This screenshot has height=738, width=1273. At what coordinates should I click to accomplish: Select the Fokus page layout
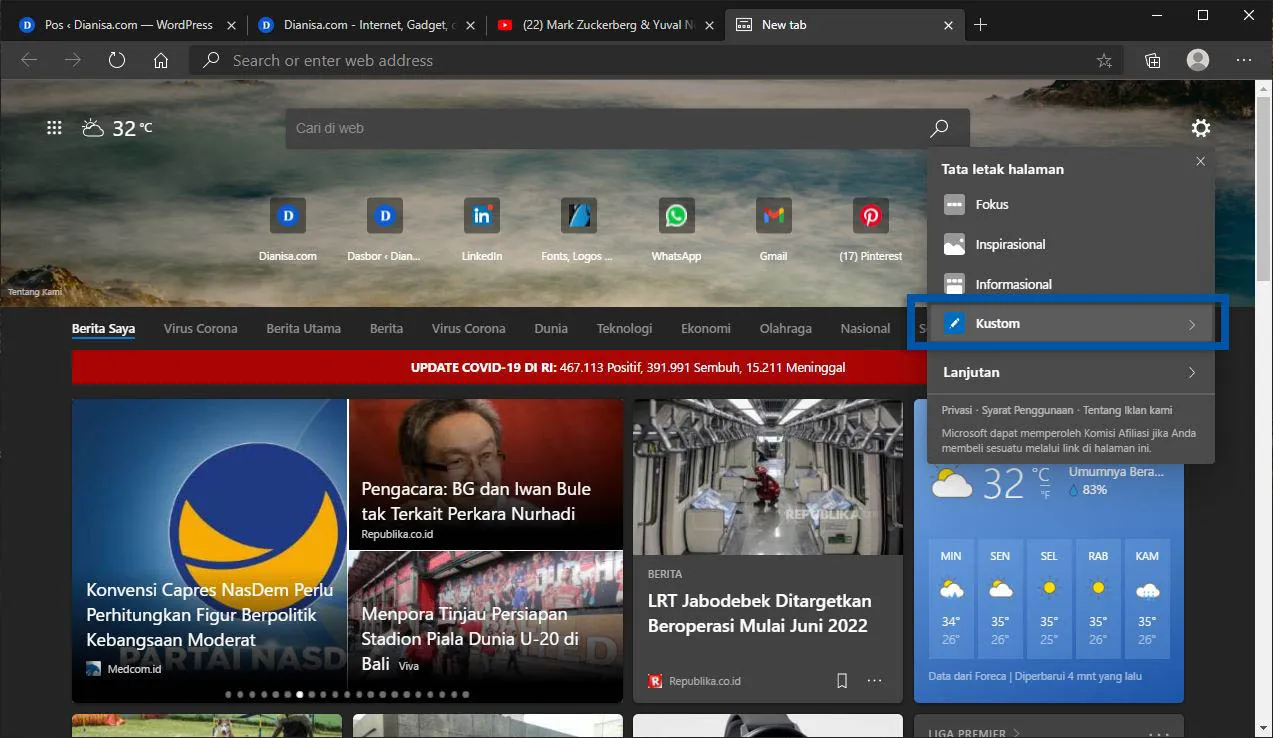pos(991,204)
